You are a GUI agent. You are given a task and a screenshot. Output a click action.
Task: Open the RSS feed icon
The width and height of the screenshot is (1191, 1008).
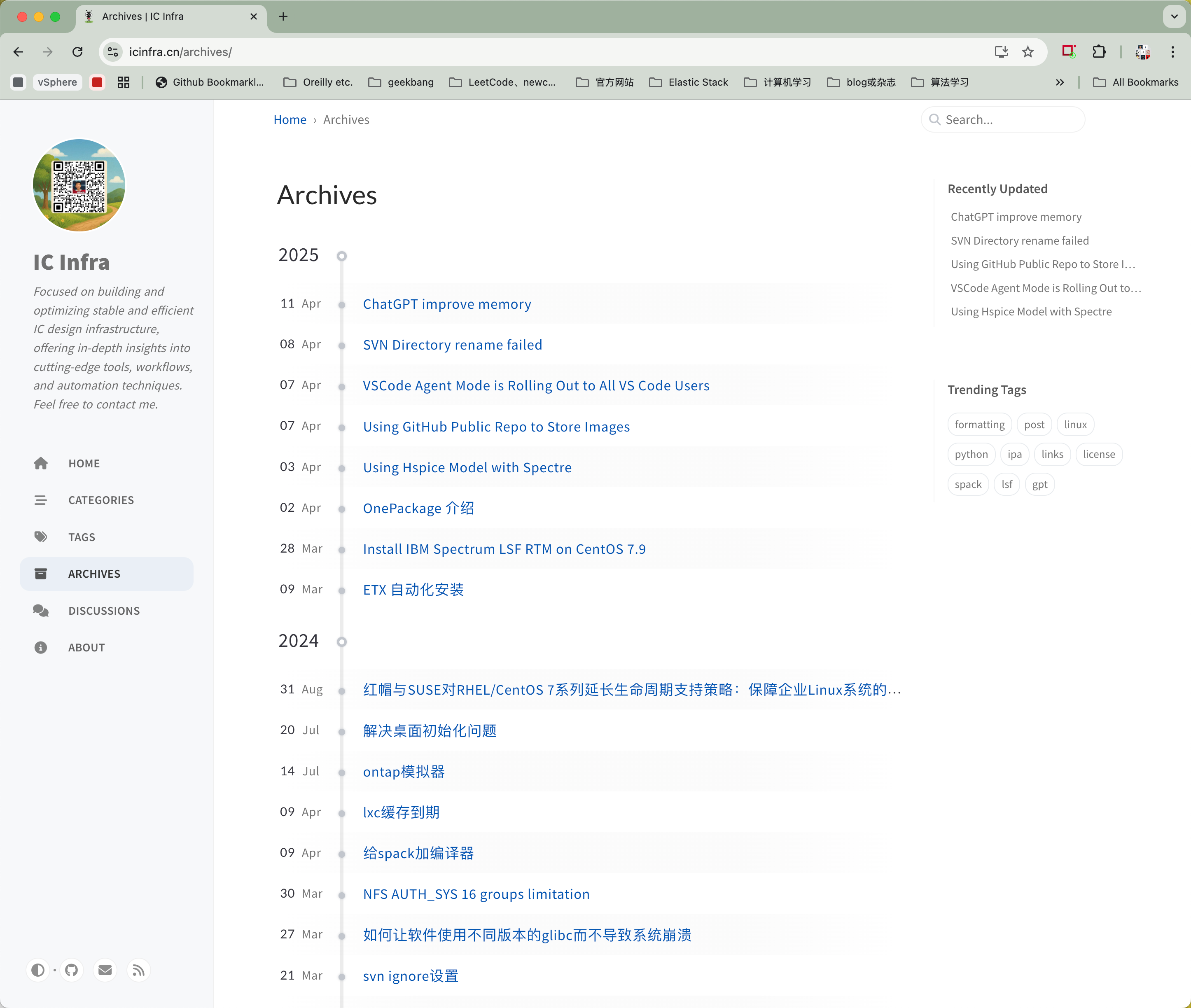[x=138, y=970]
